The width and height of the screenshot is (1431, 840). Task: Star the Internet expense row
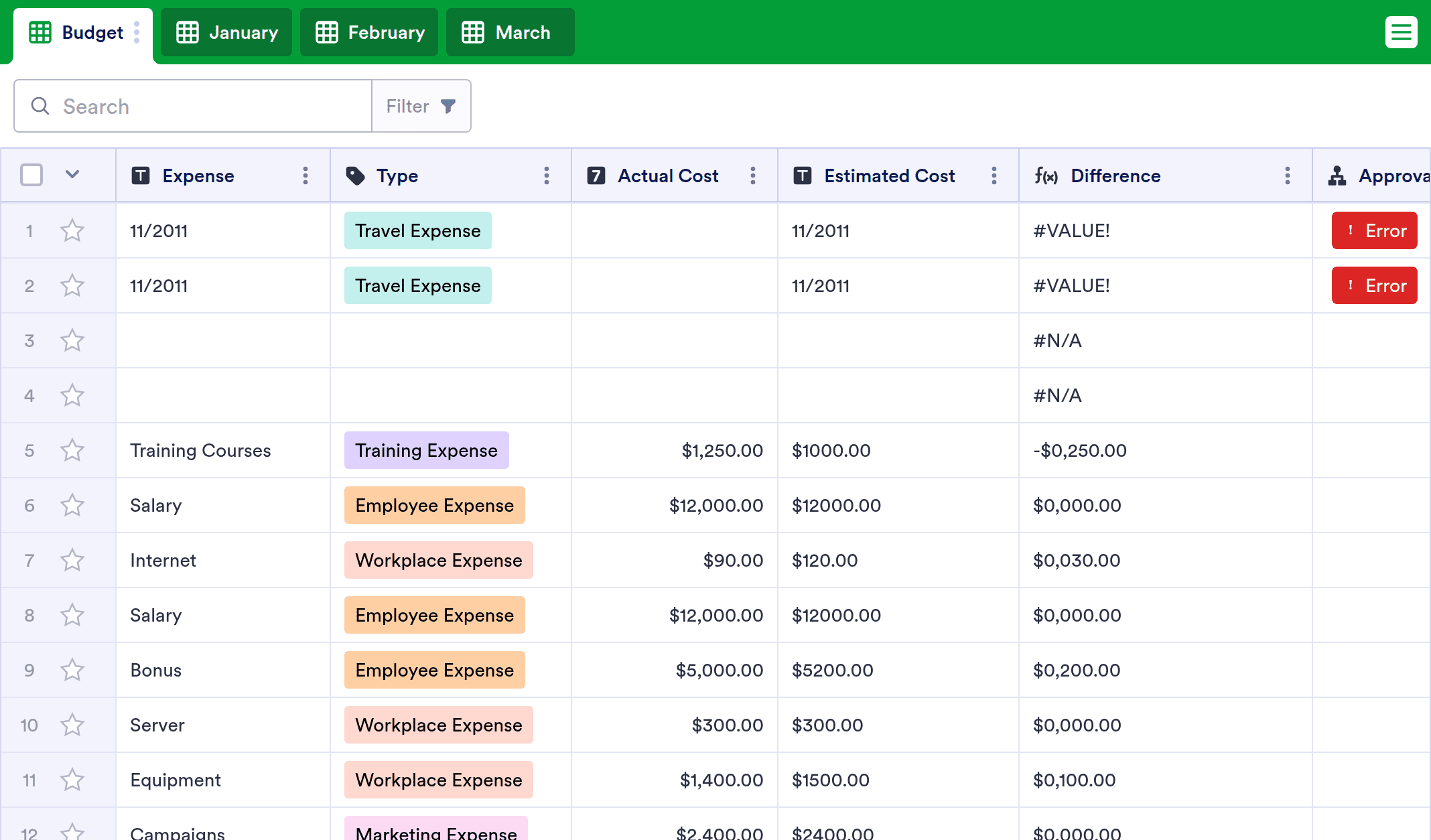coord(72,561)
